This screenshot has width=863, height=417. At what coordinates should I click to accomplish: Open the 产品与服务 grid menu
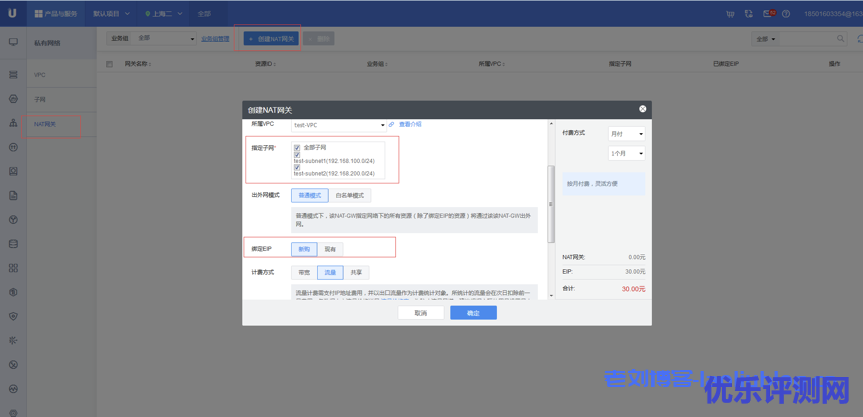click(56, 14)
